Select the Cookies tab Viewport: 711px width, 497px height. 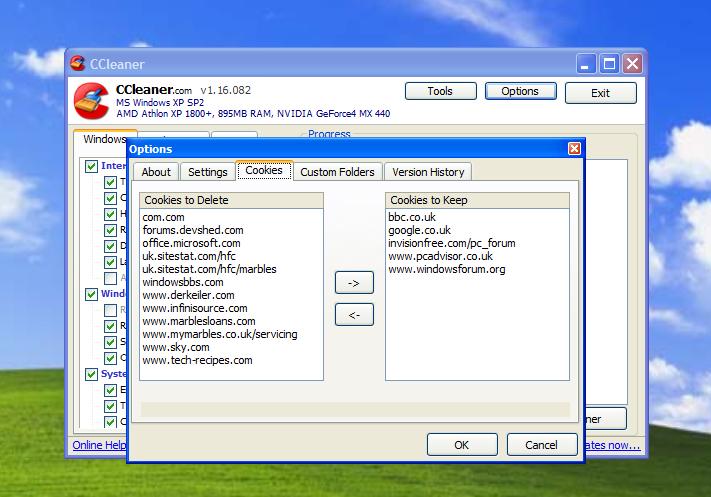point(264,171)
